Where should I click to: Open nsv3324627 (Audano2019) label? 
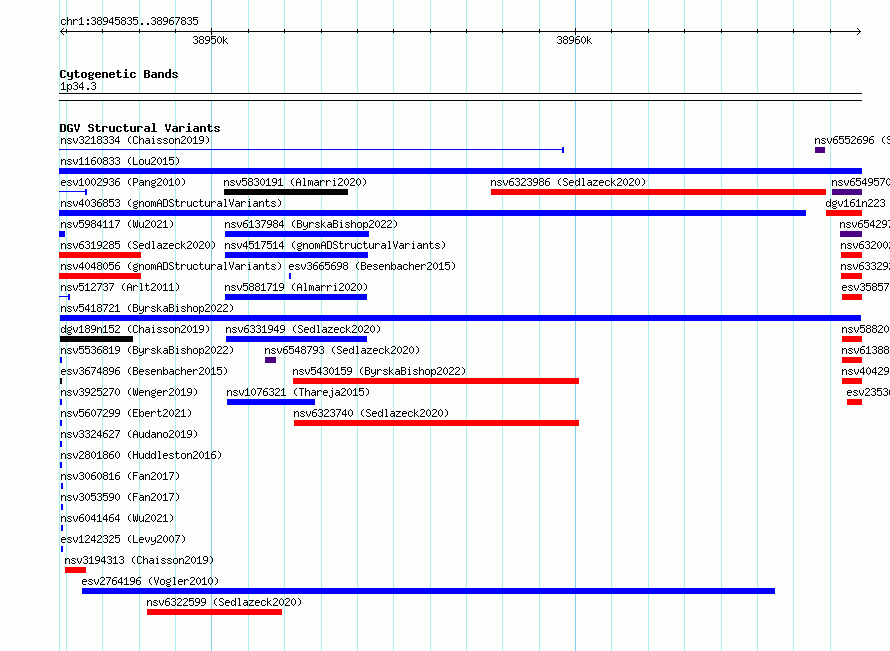129,434
